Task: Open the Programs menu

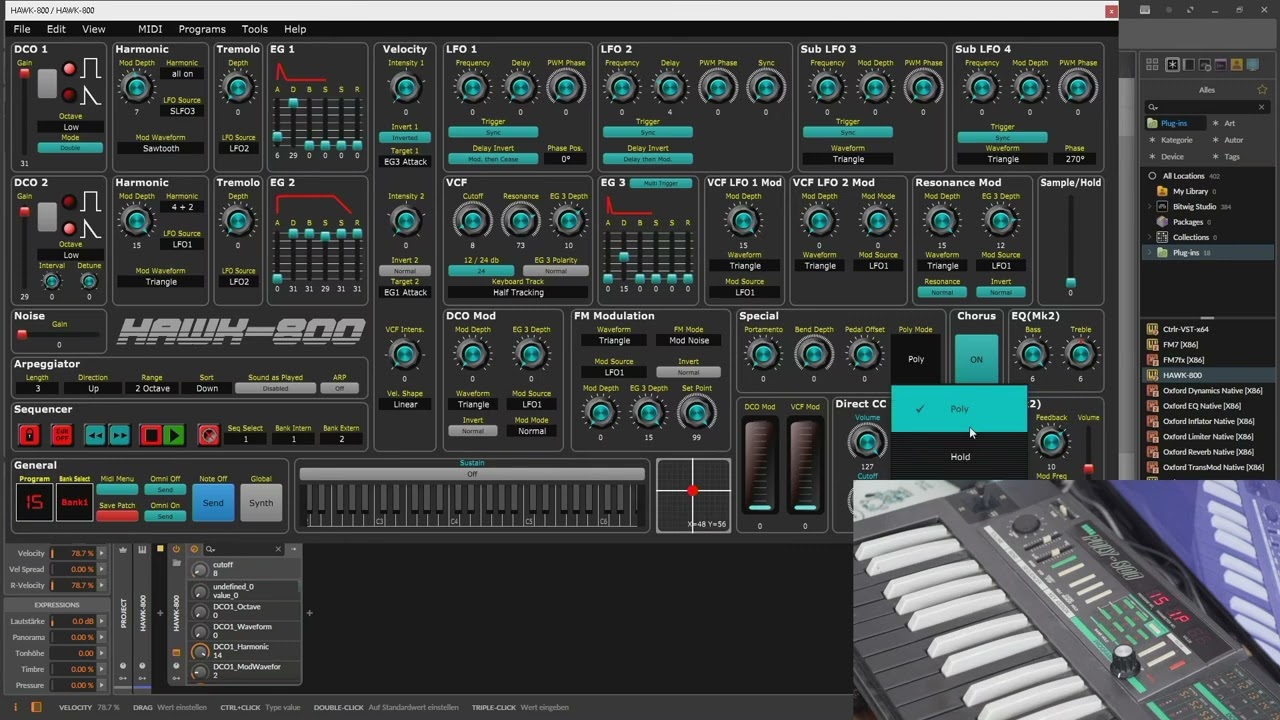Action: tap(202, 29)
